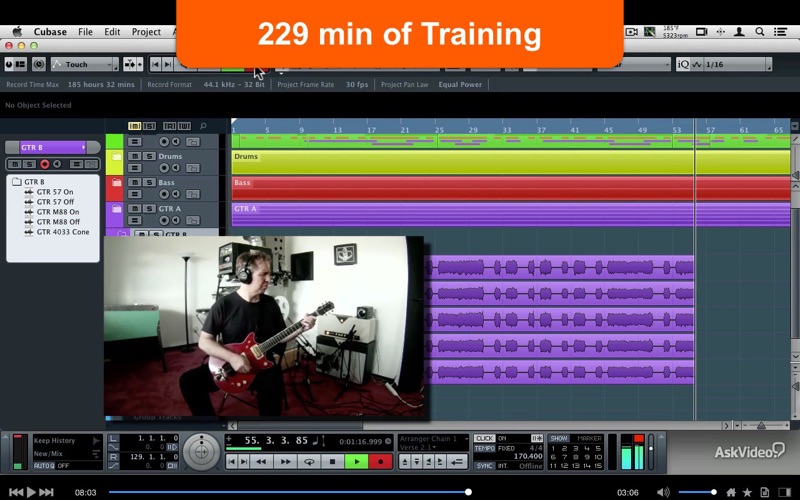This screenshot has width=800, height=500.
Task: Select GTR 57 On in inspector list
Action: tap(55, 192)
